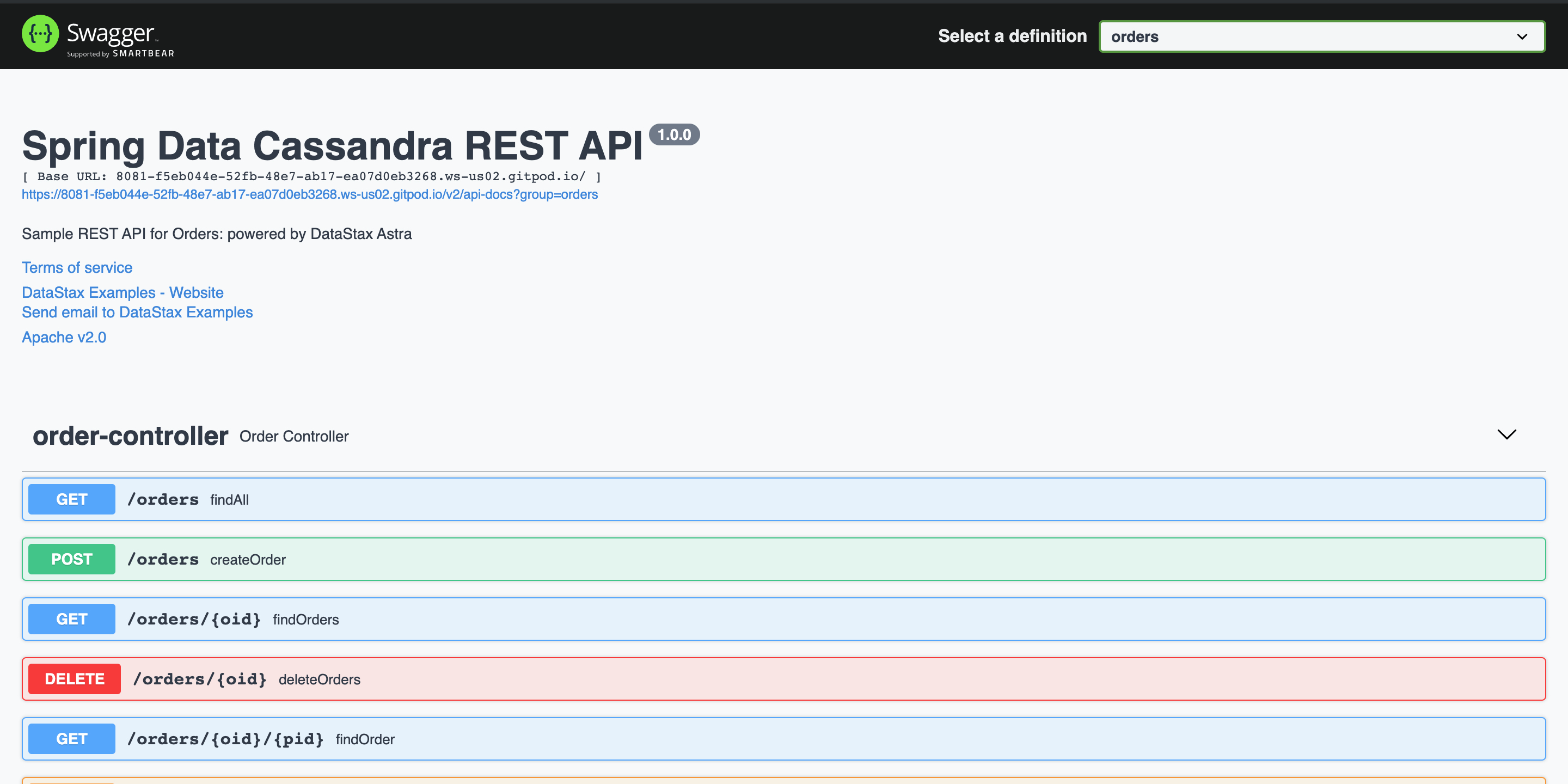Click the POST badge for createOrder

71,559
